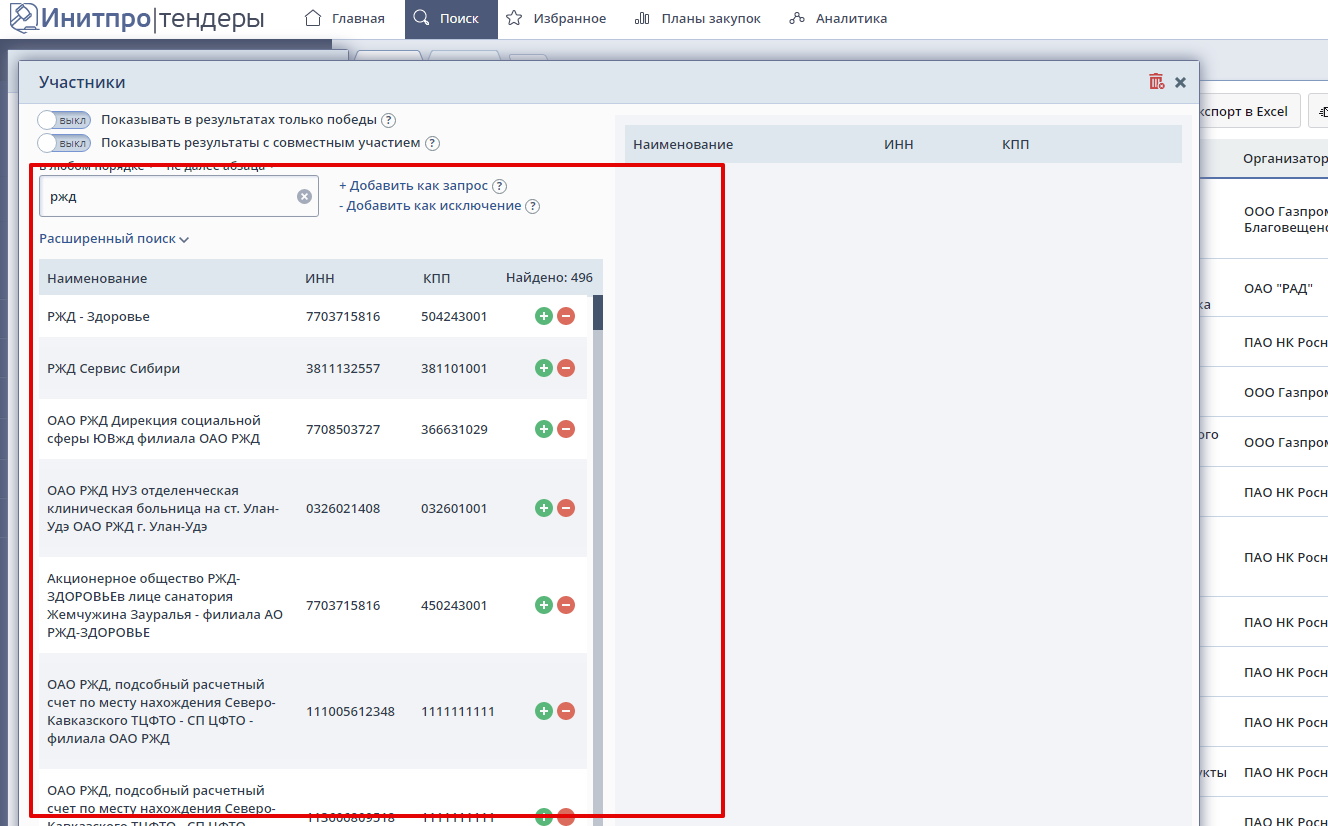Viewport: 1328px width, 826px height.
Task: Open help for joint participation option
Action: pos(432,143)
